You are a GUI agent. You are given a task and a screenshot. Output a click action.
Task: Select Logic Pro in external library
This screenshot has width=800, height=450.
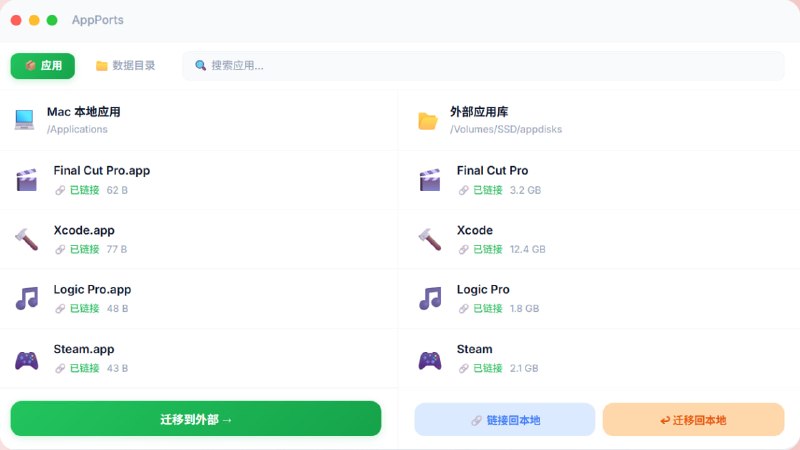(483, 289)
